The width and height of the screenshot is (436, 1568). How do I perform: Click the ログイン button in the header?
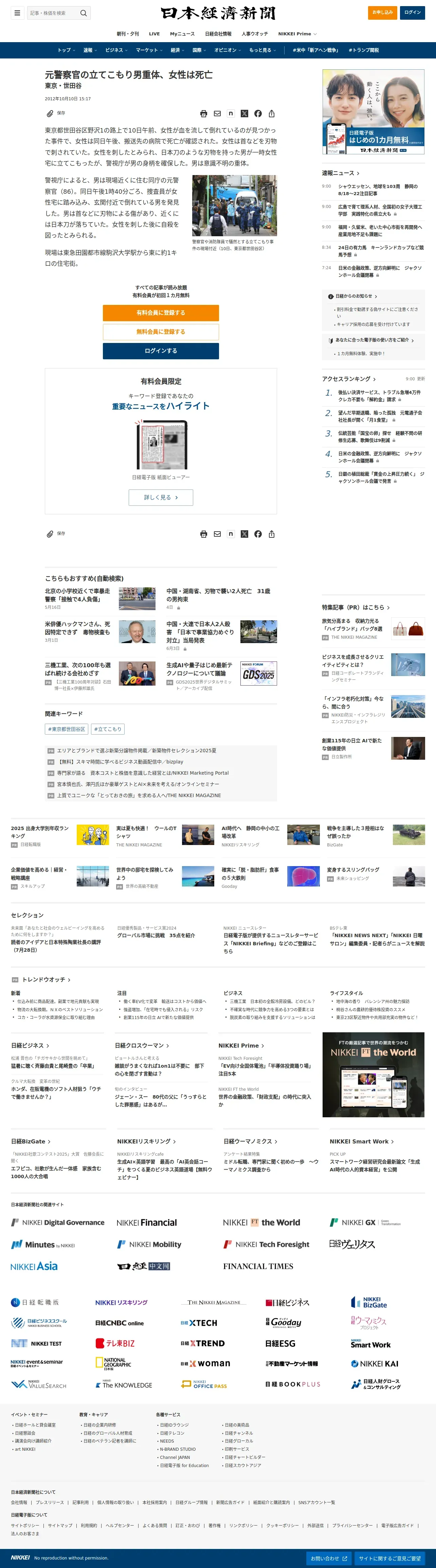413,13
